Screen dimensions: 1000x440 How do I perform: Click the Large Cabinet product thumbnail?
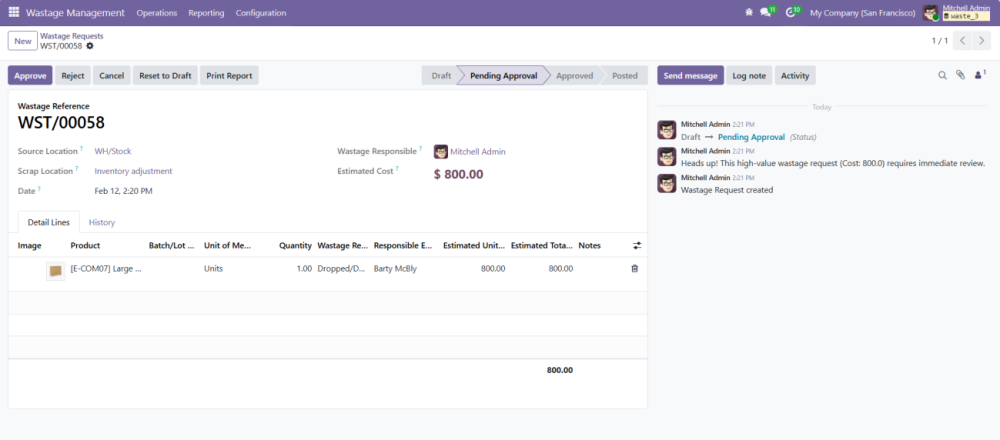pos(55,271)
